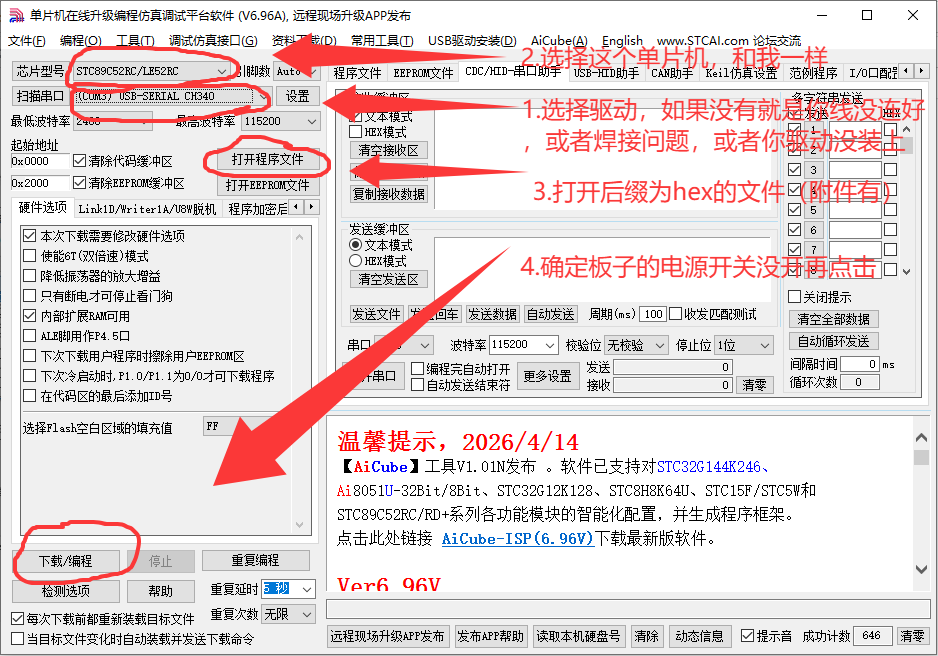The image size is (938, 656).
Task: Toggle 使能6T(双倍速)模式 checkbox
Action: (29, 256)
